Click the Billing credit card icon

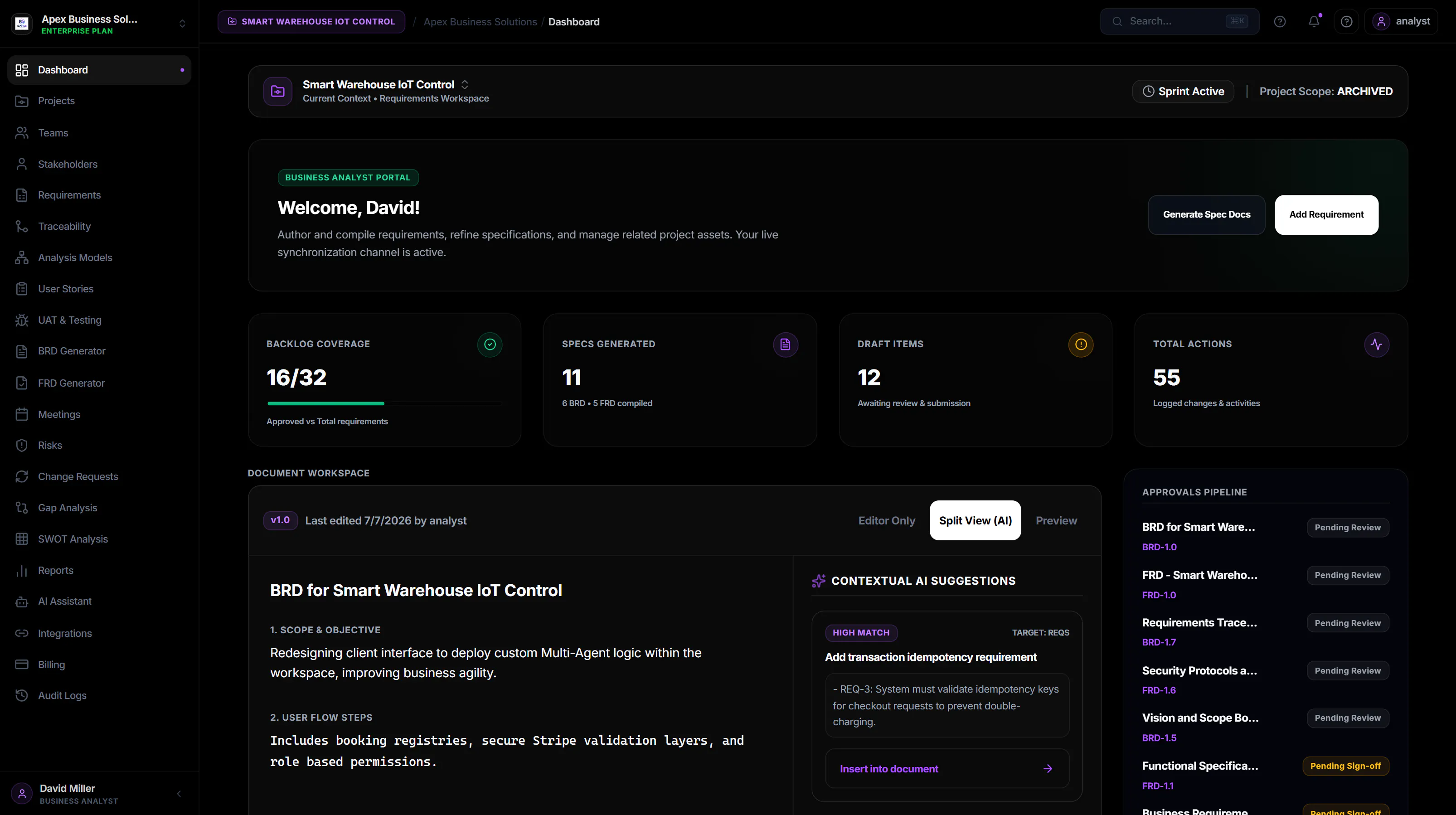pos(21,665)
